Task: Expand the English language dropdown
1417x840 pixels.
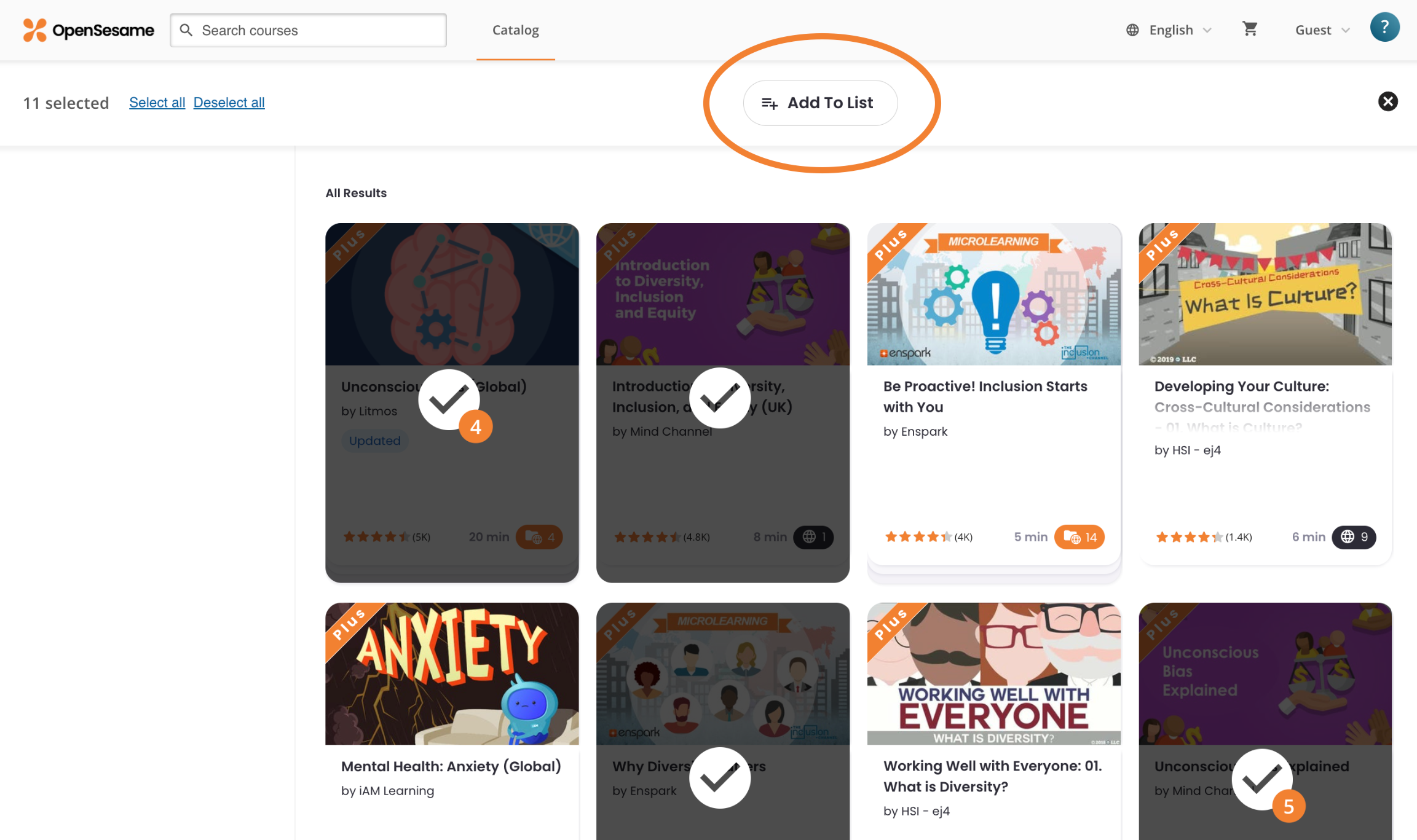Action: tap(1180, 30)
